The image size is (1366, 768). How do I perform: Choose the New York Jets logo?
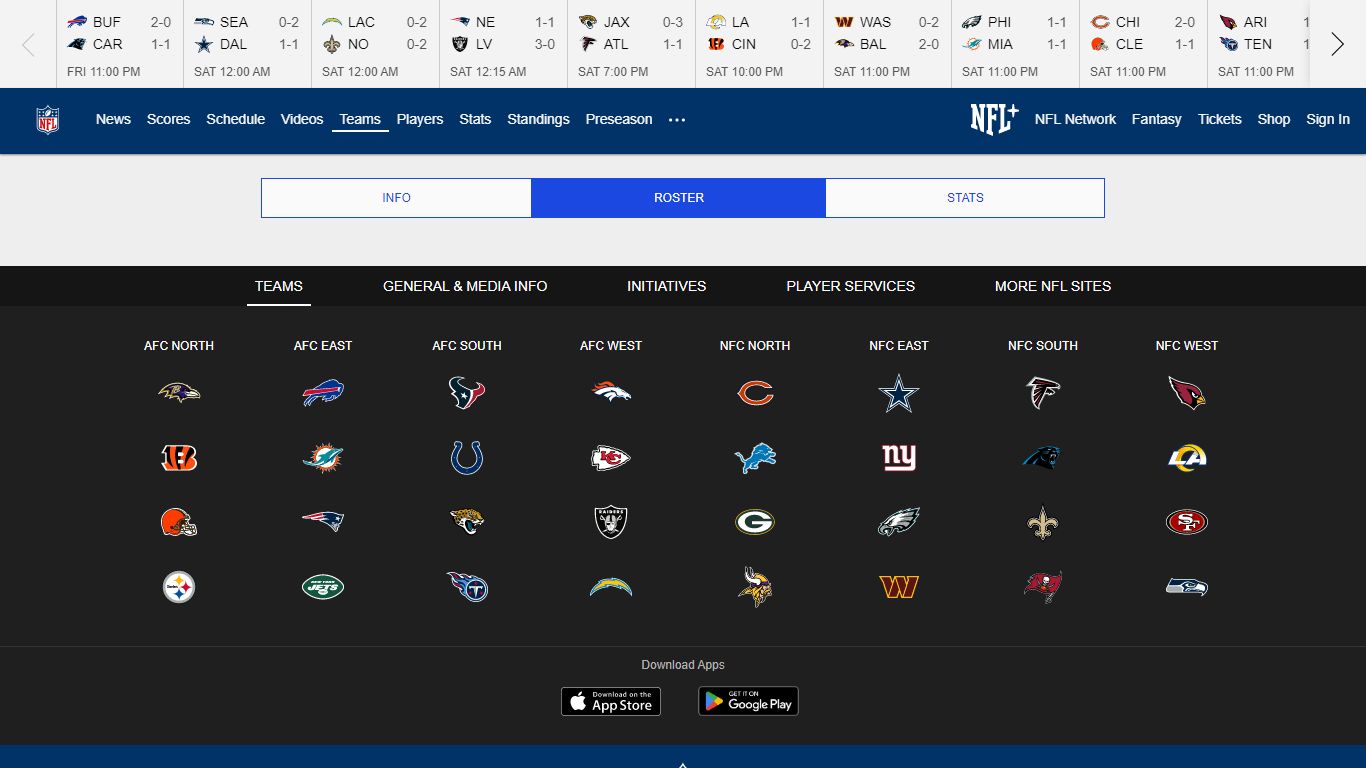click(323, 587)
